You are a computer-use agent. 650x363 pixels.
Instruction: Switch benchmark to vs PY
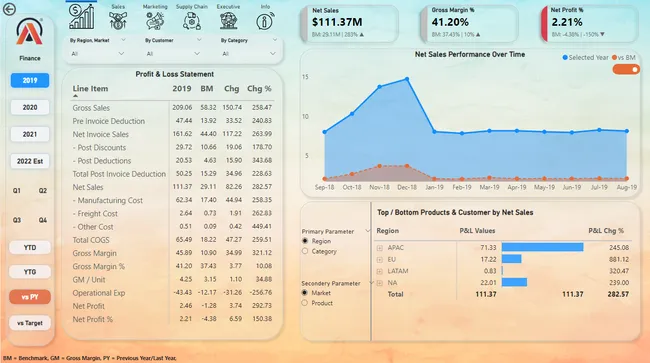point(30,297)
